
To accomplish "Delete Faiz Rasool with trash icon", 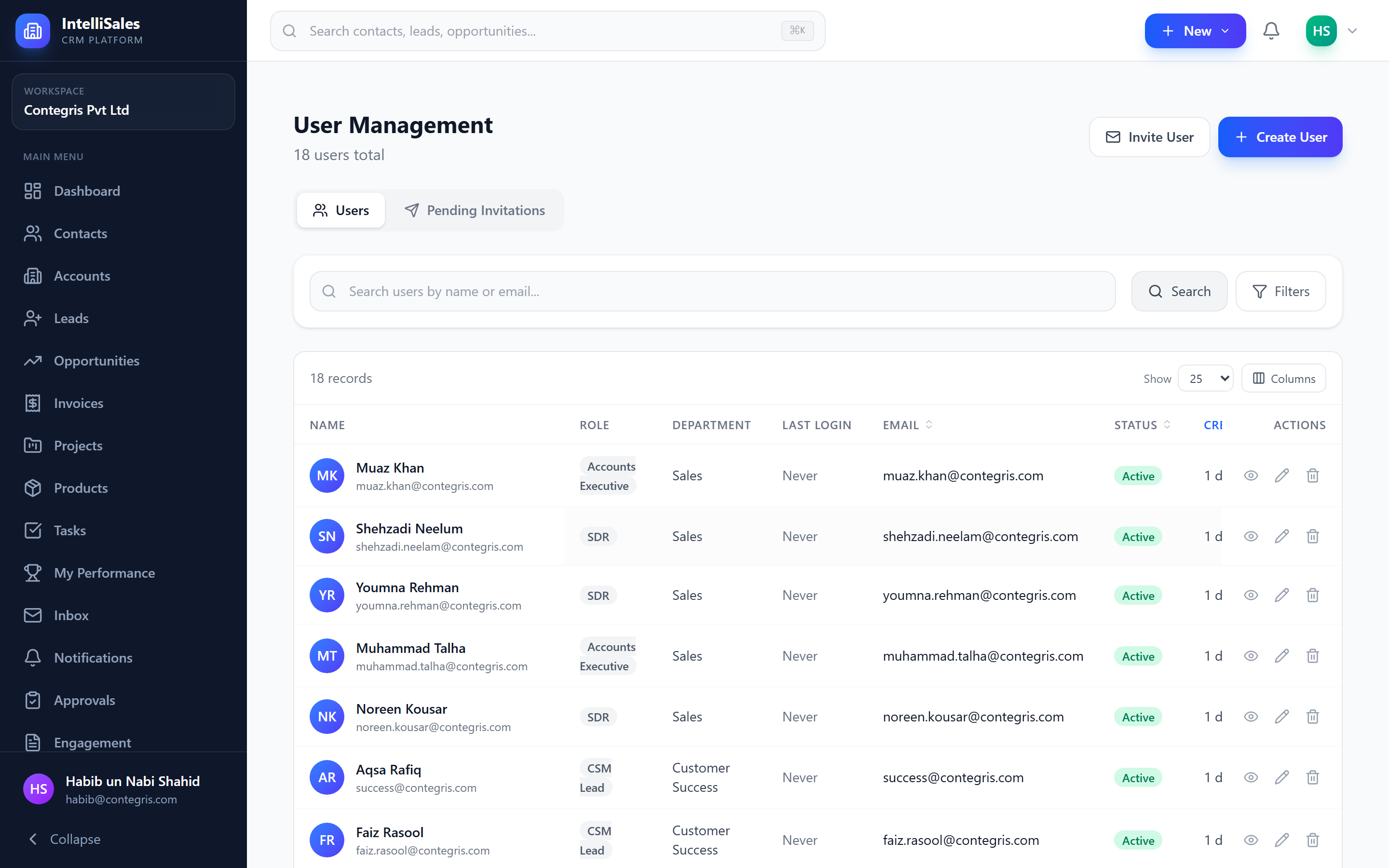I will 1313,840.
